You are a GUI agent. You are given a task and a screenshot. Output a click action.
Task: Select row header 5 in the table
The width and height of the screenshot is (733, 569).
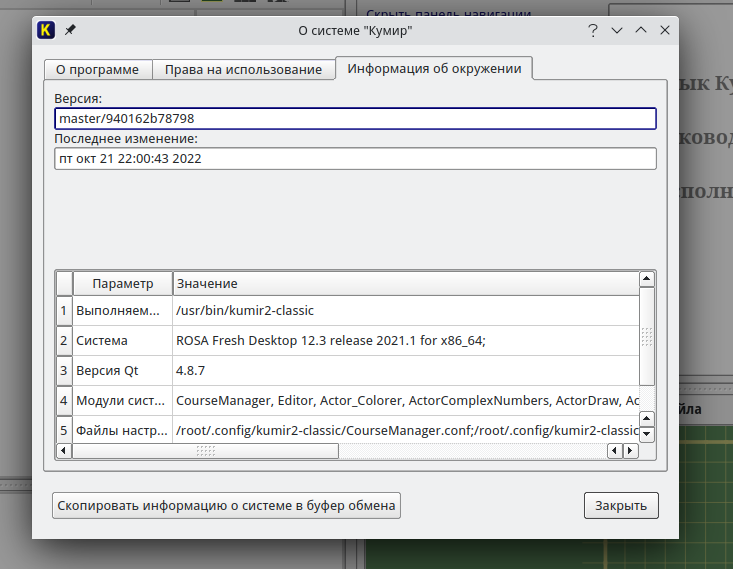tap(64, 430)
